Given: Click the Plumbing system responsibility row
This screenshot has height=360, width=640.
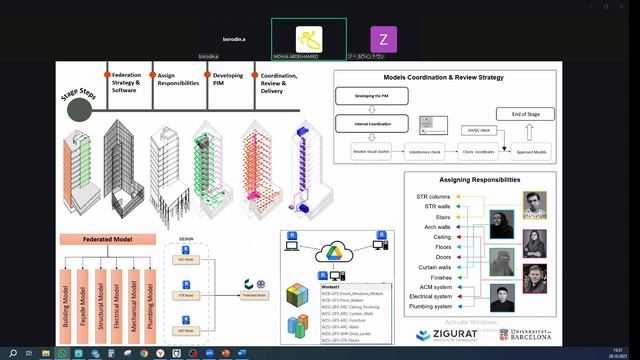Looking at the screenshot, I should point(431,306).
